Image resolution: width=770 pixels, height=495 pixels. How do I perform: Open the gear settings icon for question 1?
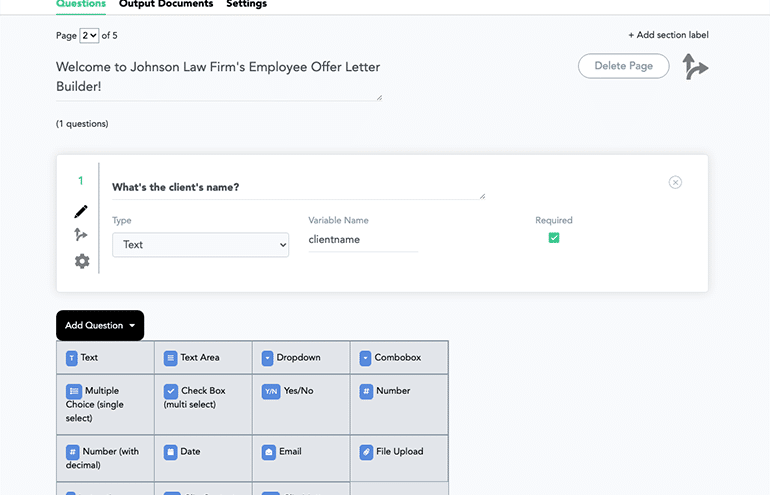(x=82, y=261)
